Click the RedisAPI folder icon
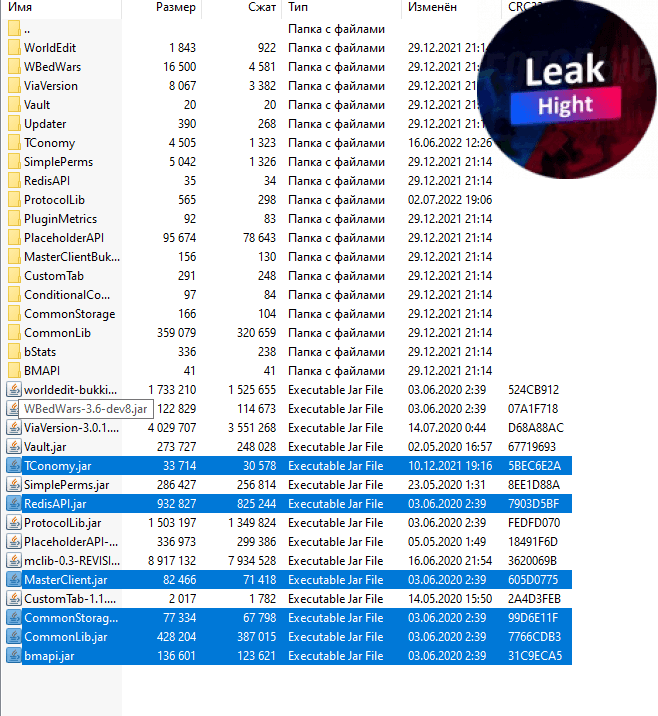Screen dimensions: 658x716 point(15,181)
